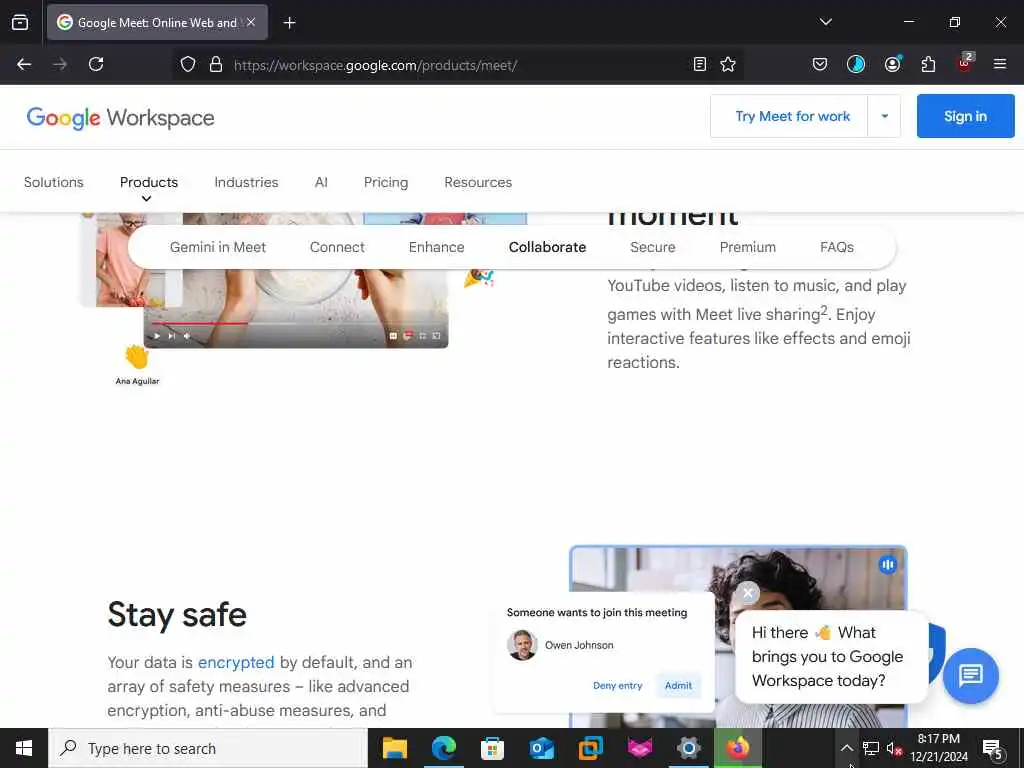Open the red extension with badge 2

tap(965, 63)
